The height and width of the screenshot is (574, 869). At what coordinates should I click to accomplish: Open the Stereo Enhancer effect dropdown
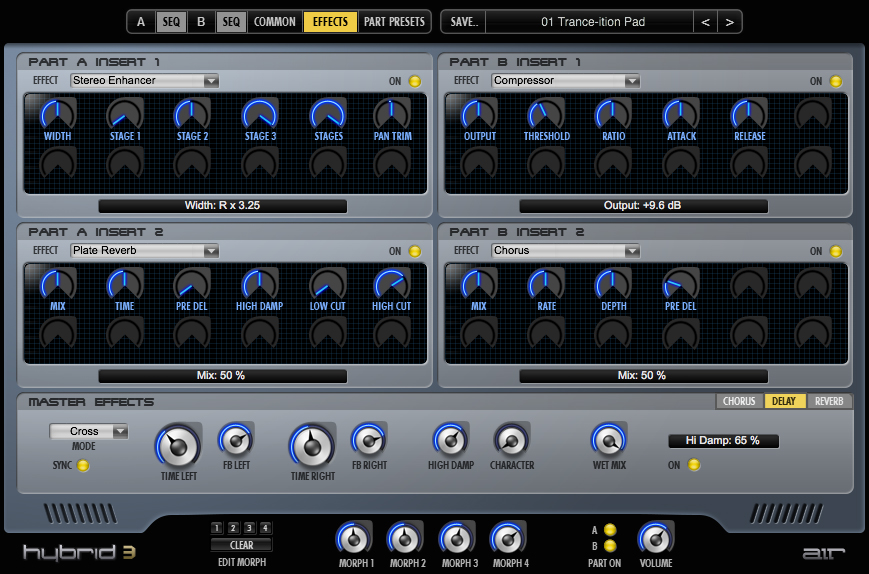pos(144,80)
